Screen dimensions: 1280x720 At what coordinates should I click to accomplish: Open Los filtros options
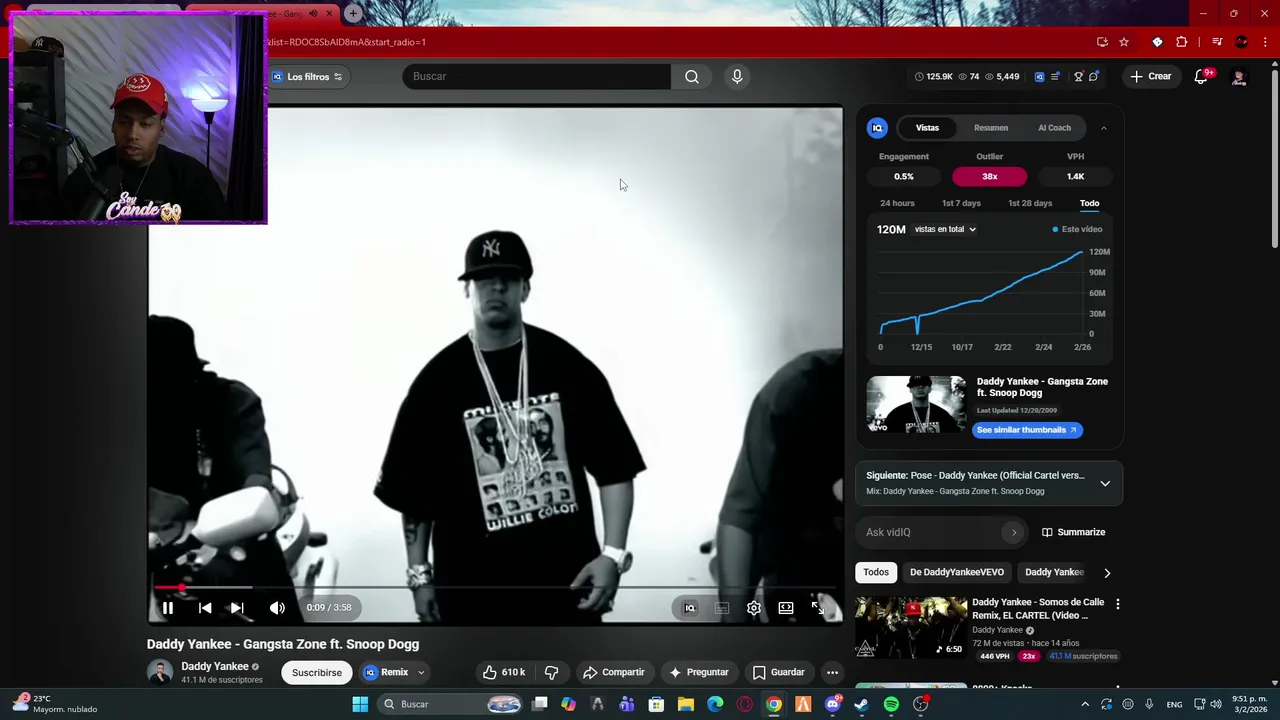click(x=308, y=77)
